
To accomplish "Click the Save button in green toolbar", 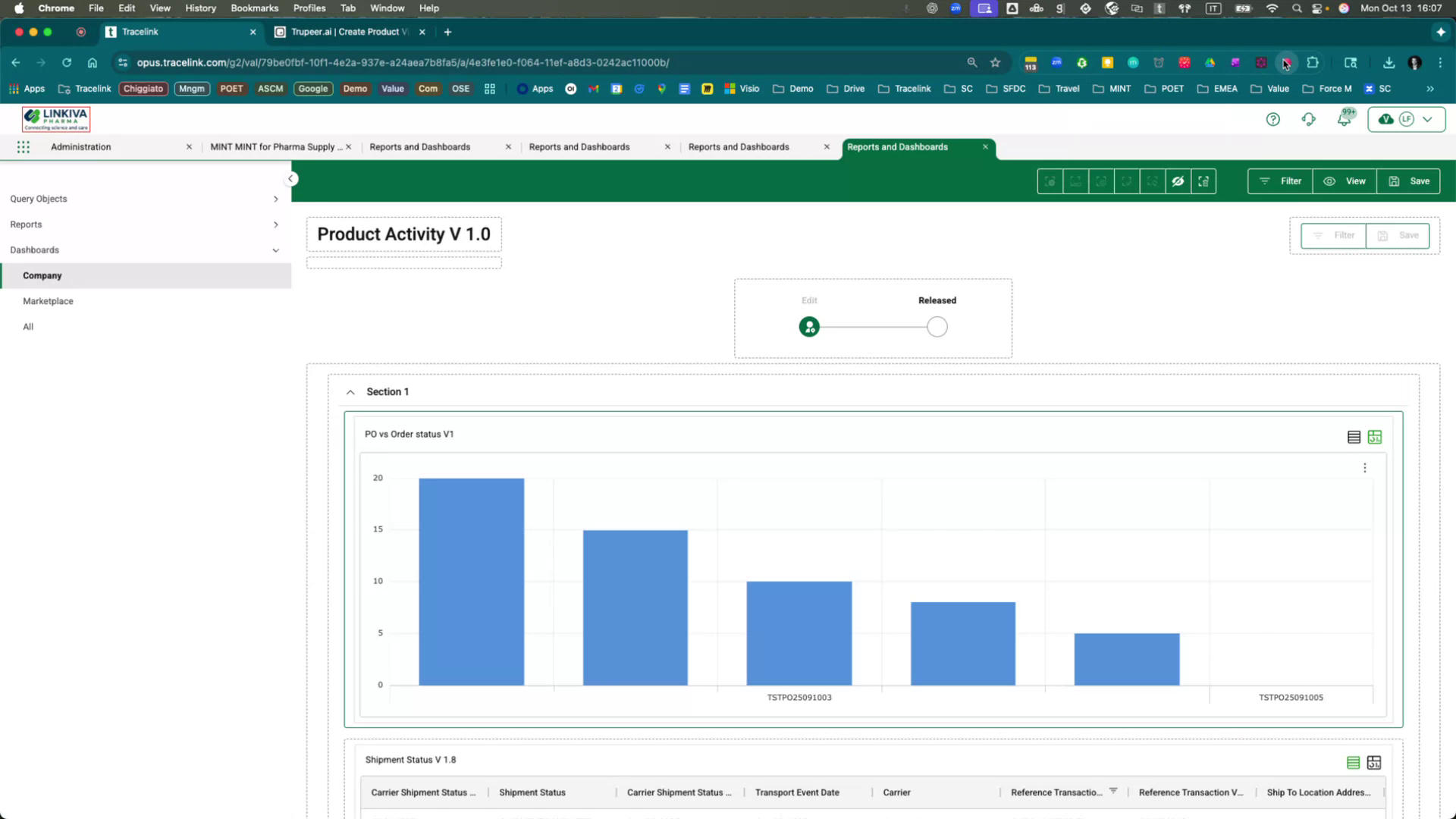I will tap(1410, 181).
